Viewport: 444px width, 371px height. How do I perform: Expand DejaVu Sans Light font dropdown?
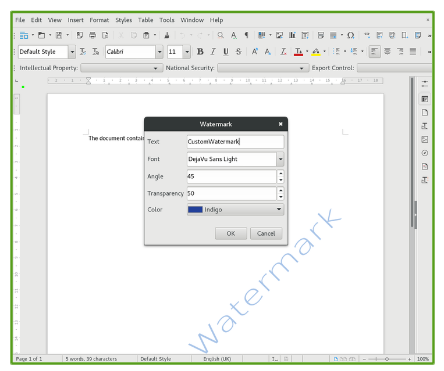[280, 159]
